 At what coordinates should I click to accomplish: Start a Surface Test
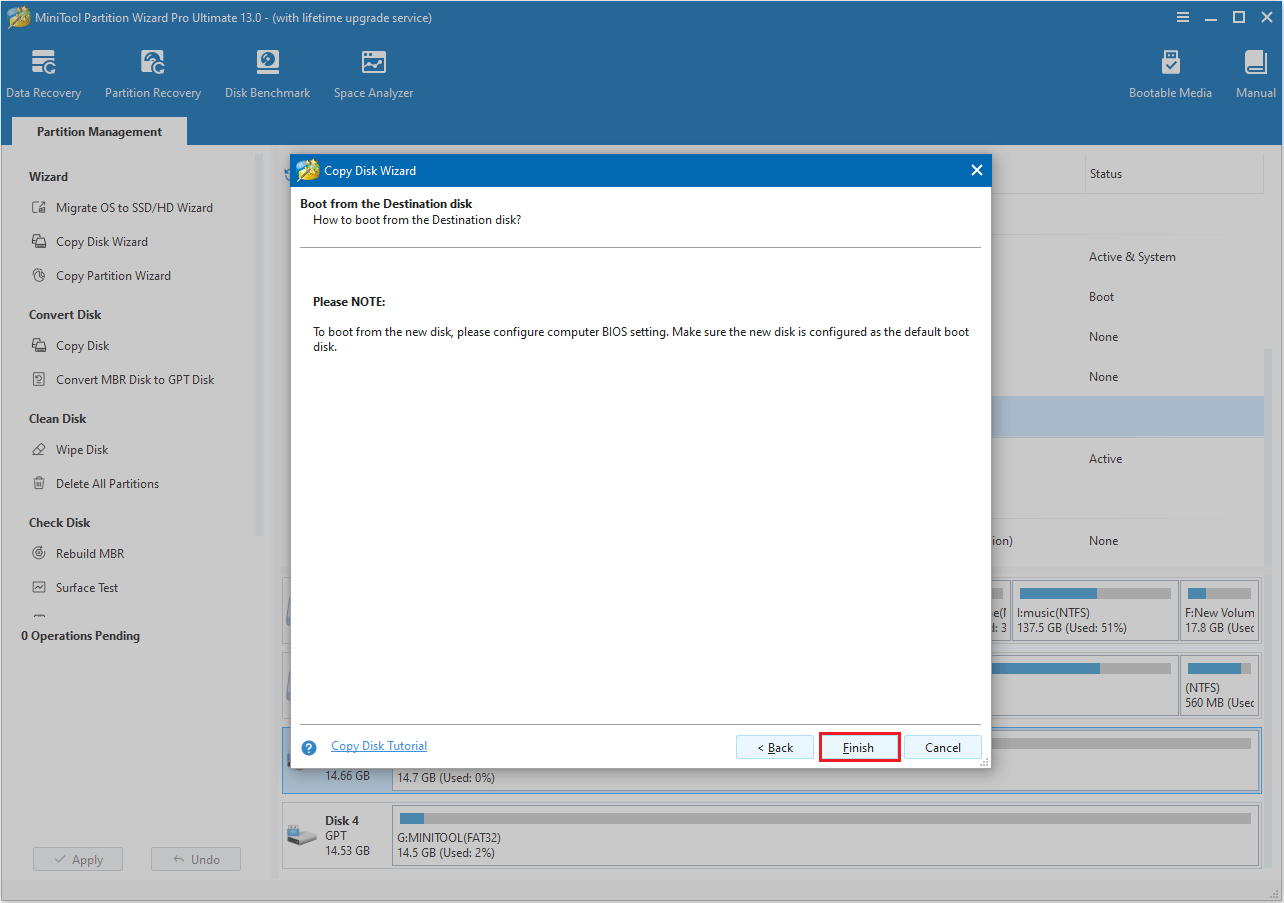[88, 587]
